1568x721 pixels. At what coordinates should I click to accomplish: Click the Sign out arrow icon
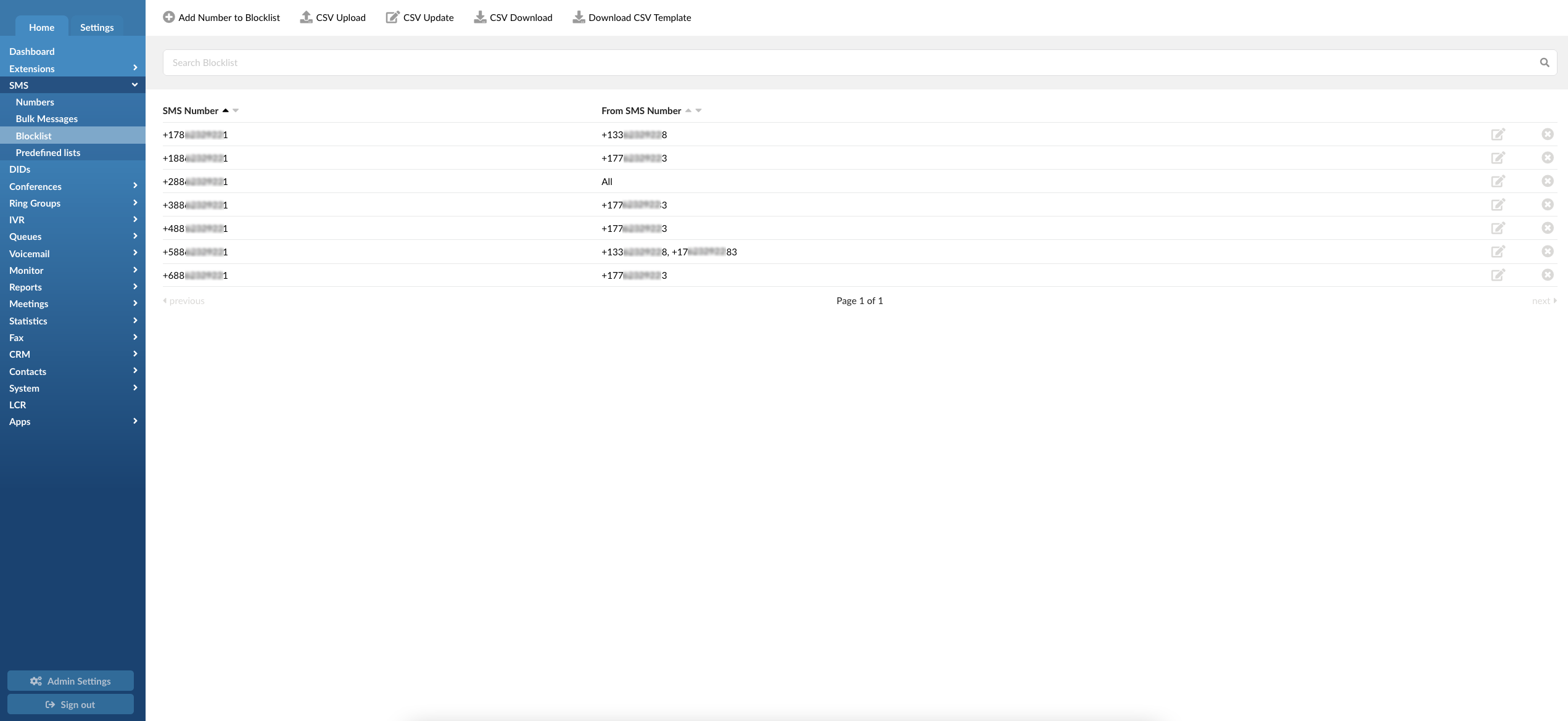pyautogui.click(x=49, y=704)
